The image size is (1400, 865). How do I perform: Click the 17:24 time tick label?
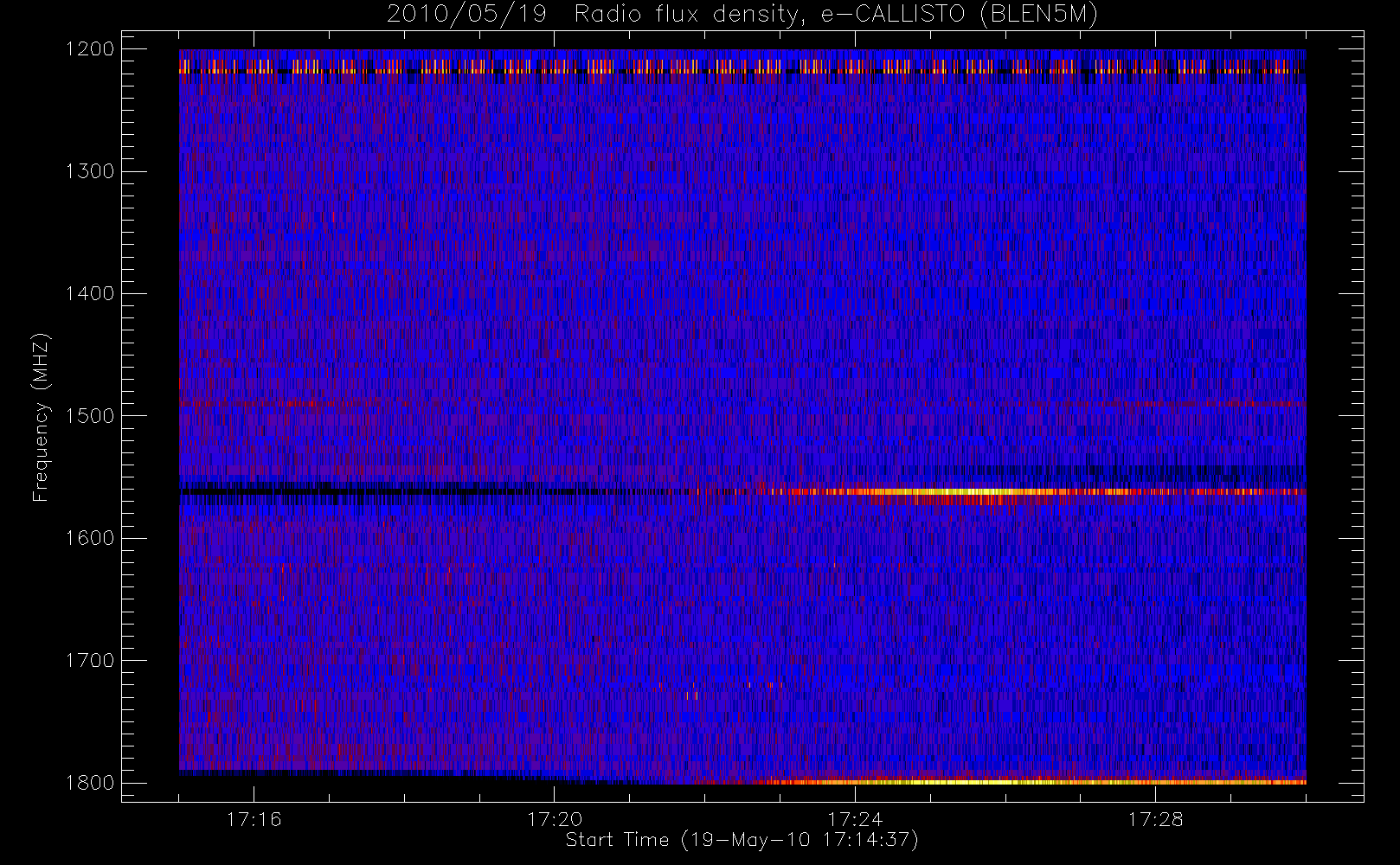(x=855, y=819)
